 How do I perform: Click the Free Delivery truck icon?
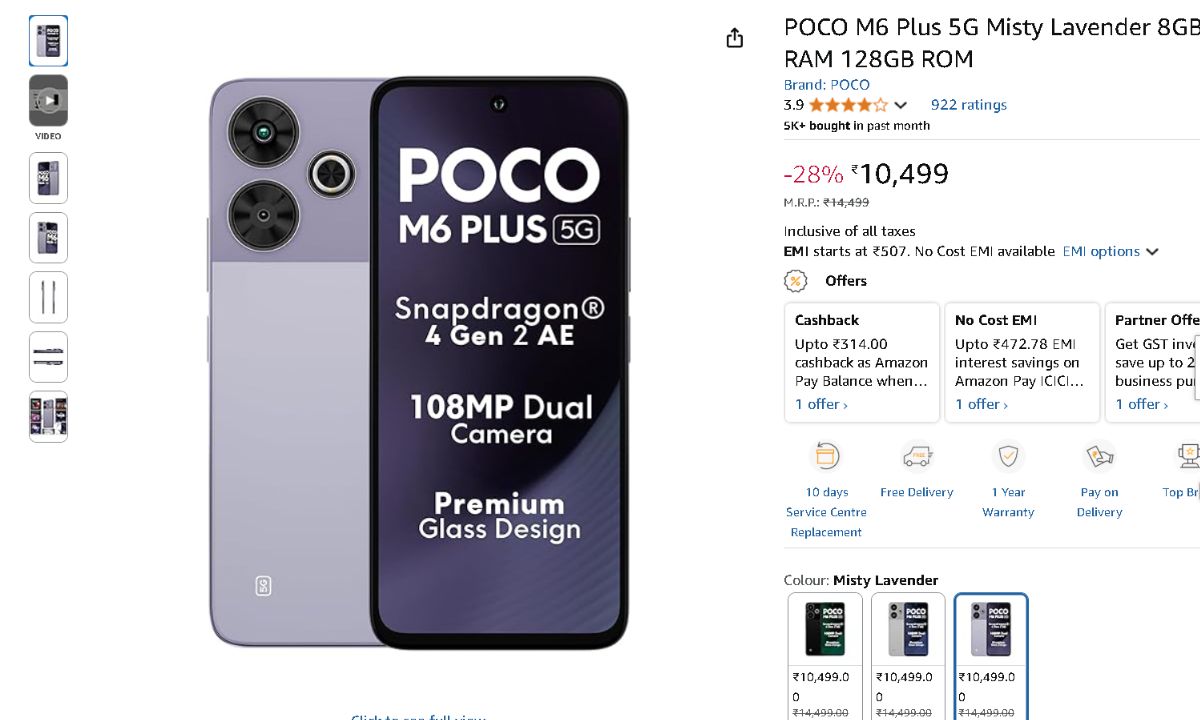tap(916, 456)
